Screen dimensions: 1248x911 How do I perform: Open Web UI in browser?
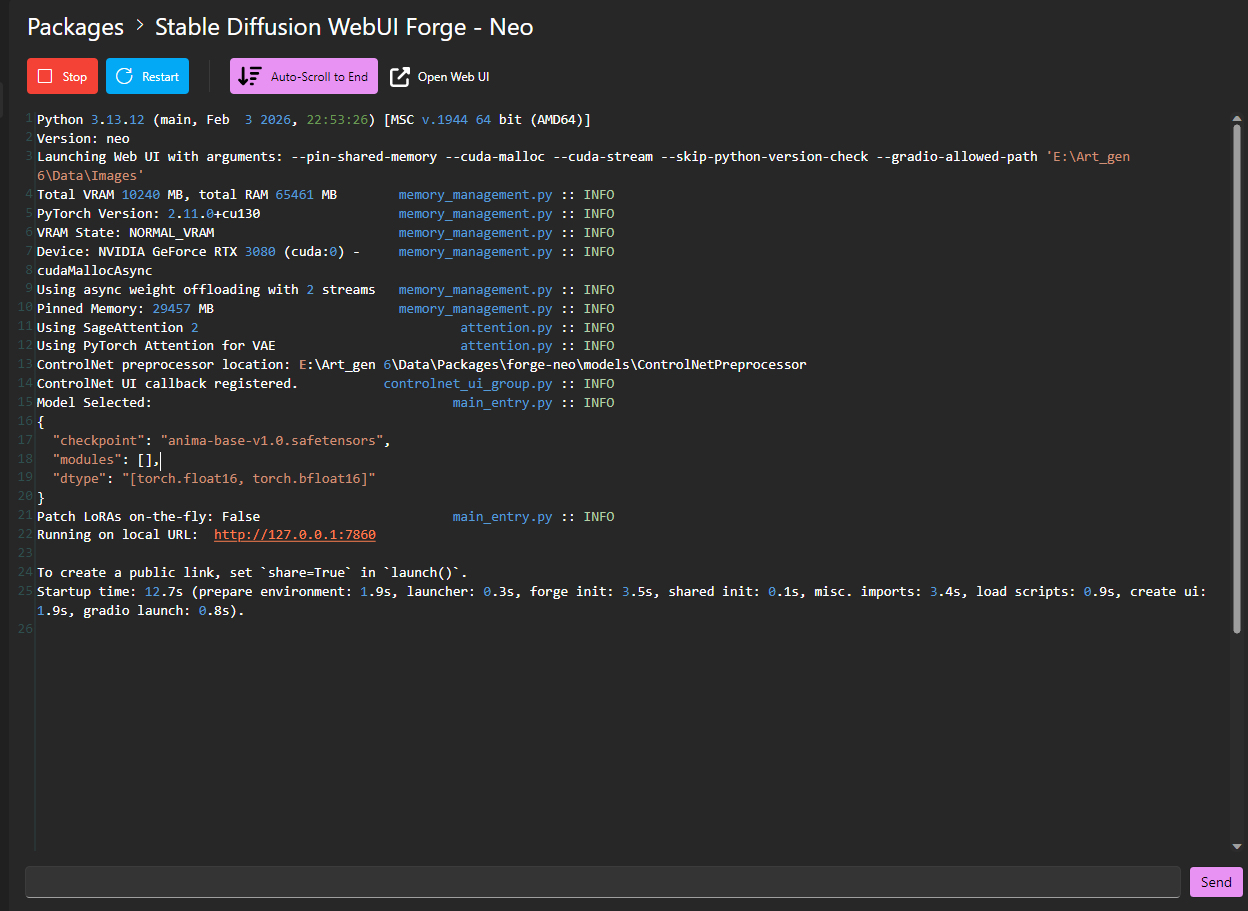click(x=440, y=76)
